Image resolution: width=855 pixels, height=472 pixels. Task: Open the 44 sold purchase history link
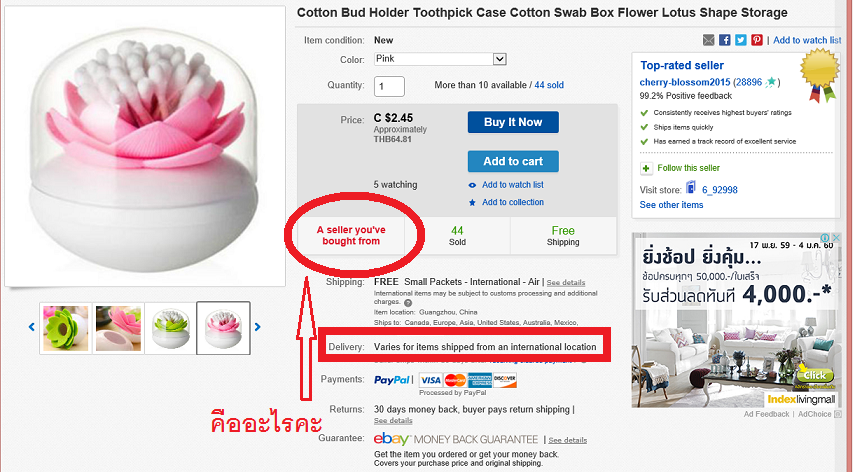coord(549,85)
